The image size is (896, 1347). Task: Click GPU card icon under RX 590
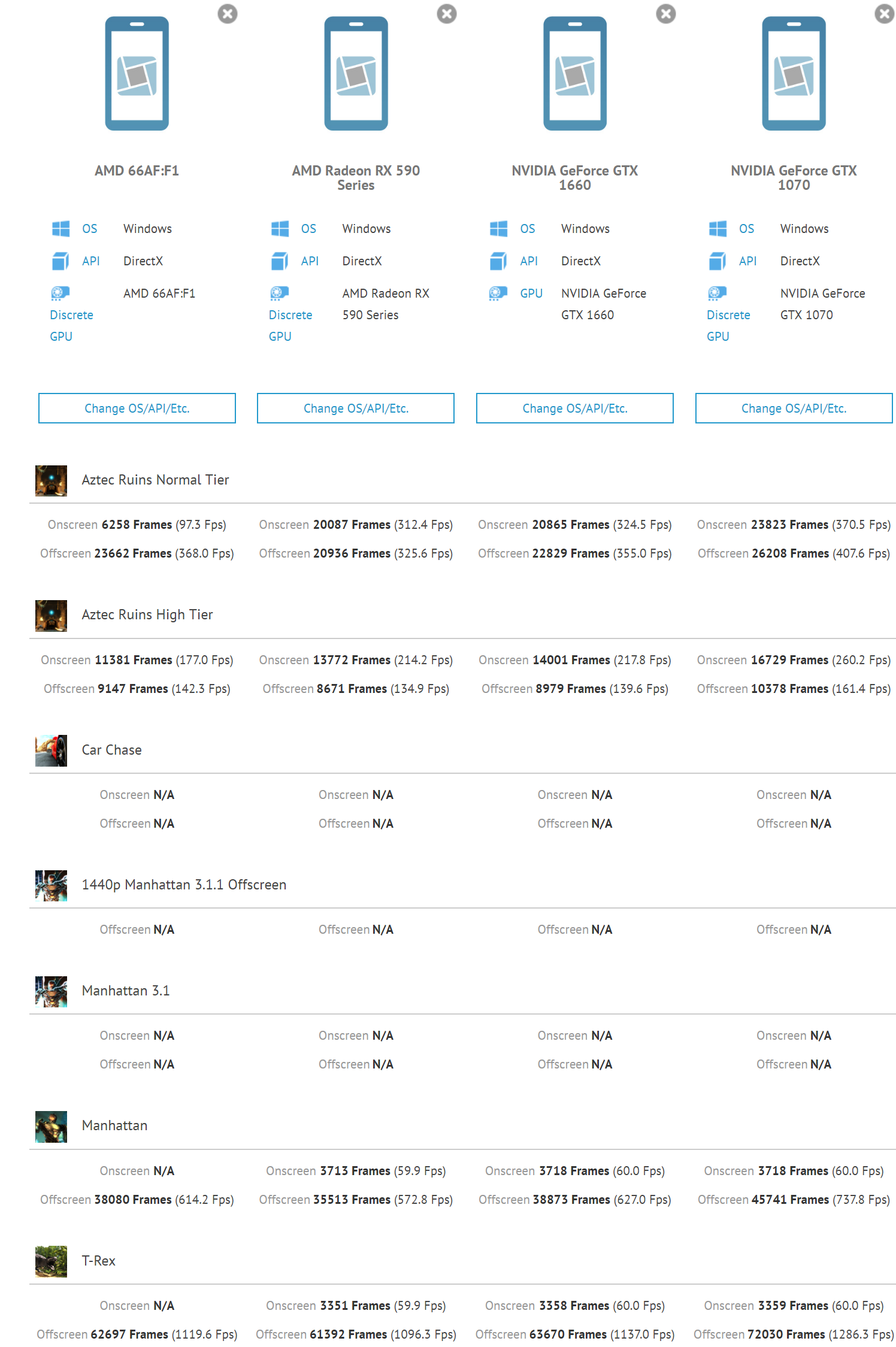280,293
